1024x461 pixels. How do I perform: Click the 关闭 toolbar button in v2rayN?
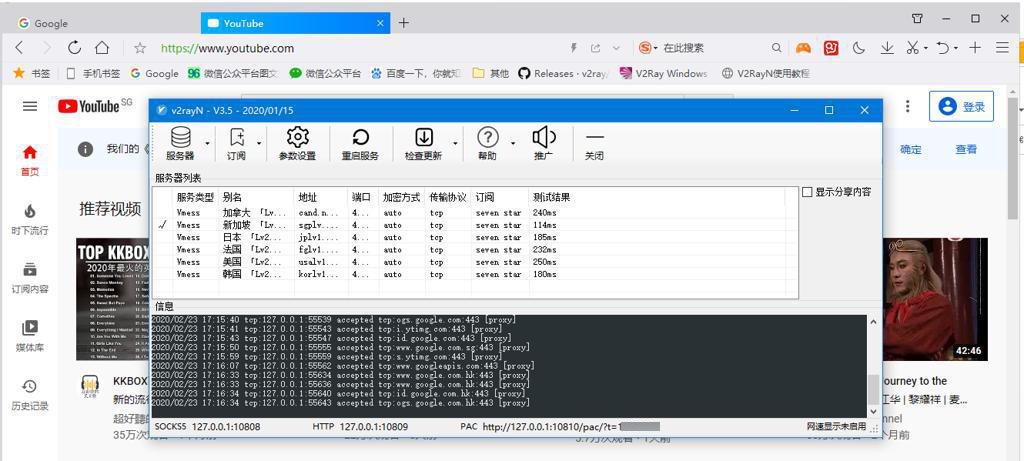pos(594,143)
